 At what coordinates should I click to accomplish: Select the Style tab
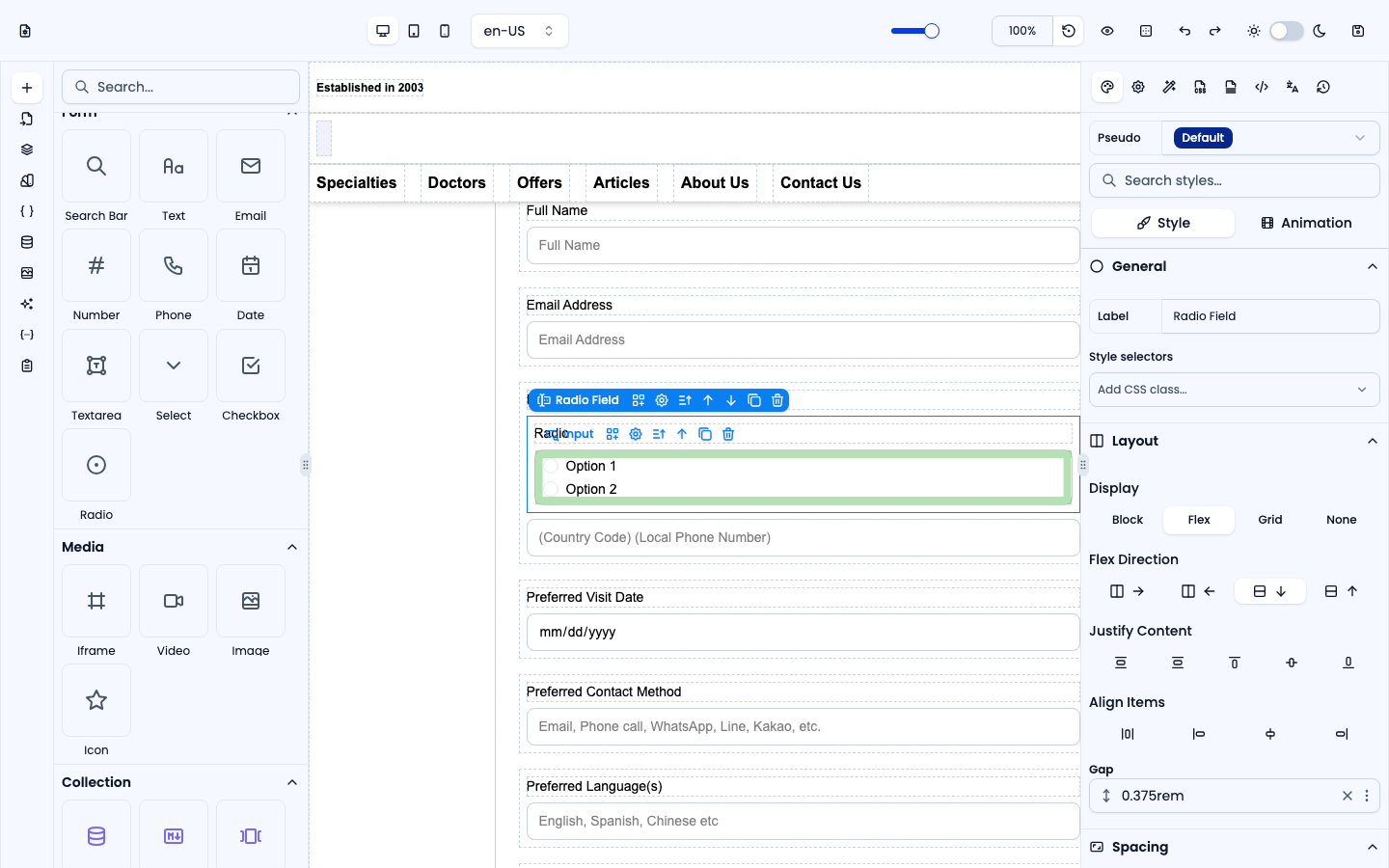[1163, 223]
